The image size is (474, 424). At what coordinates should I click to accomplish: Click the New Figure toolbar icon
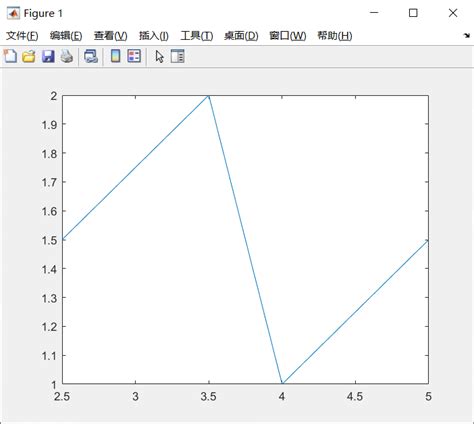[x=10, y=56]
